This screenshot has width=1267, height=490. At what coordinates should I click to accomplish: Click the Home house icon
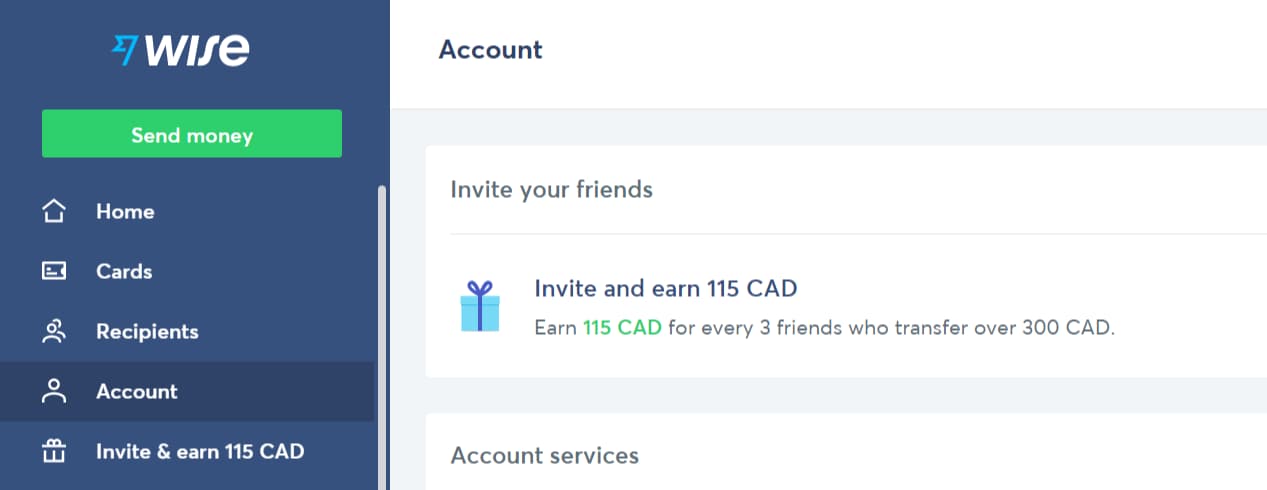point(54,211)
